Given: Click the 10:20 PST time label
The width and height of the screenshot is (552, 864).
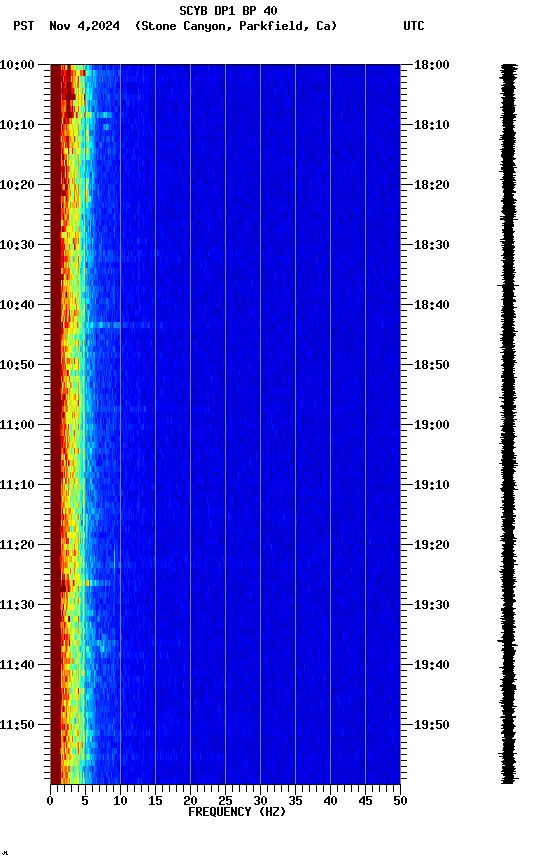Looking at the screenshot, I should point(17,185).
